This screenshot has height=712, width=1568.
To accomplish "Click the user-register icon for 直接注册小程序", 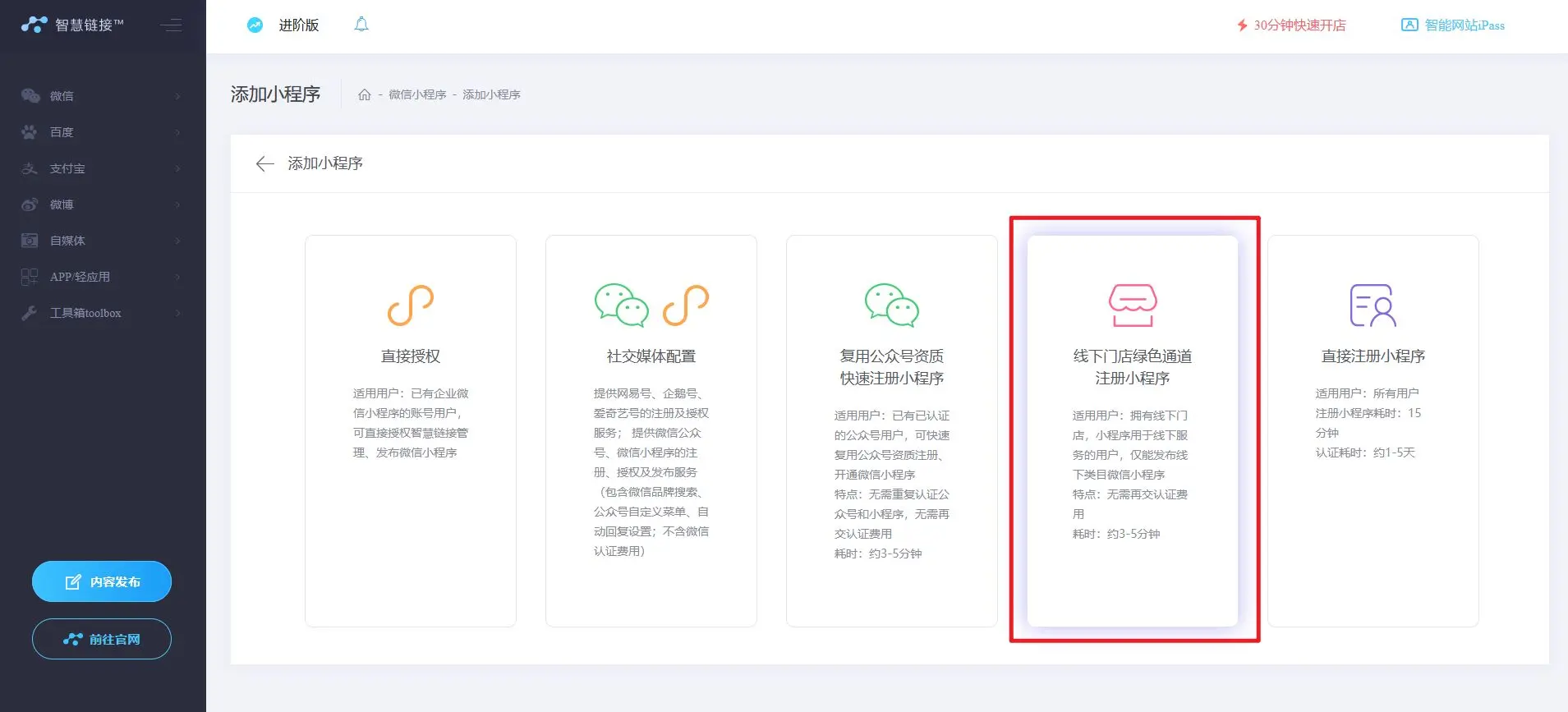I will click(1373, 305).
